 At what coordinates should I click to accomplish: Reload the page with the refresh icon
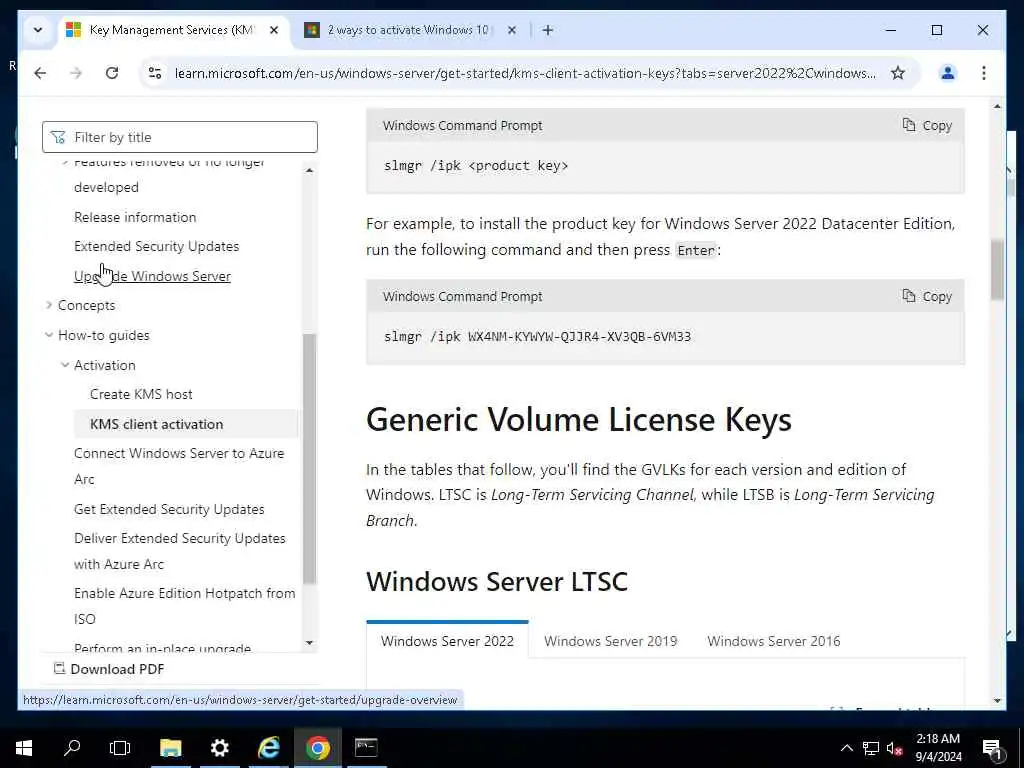(112, 73)
